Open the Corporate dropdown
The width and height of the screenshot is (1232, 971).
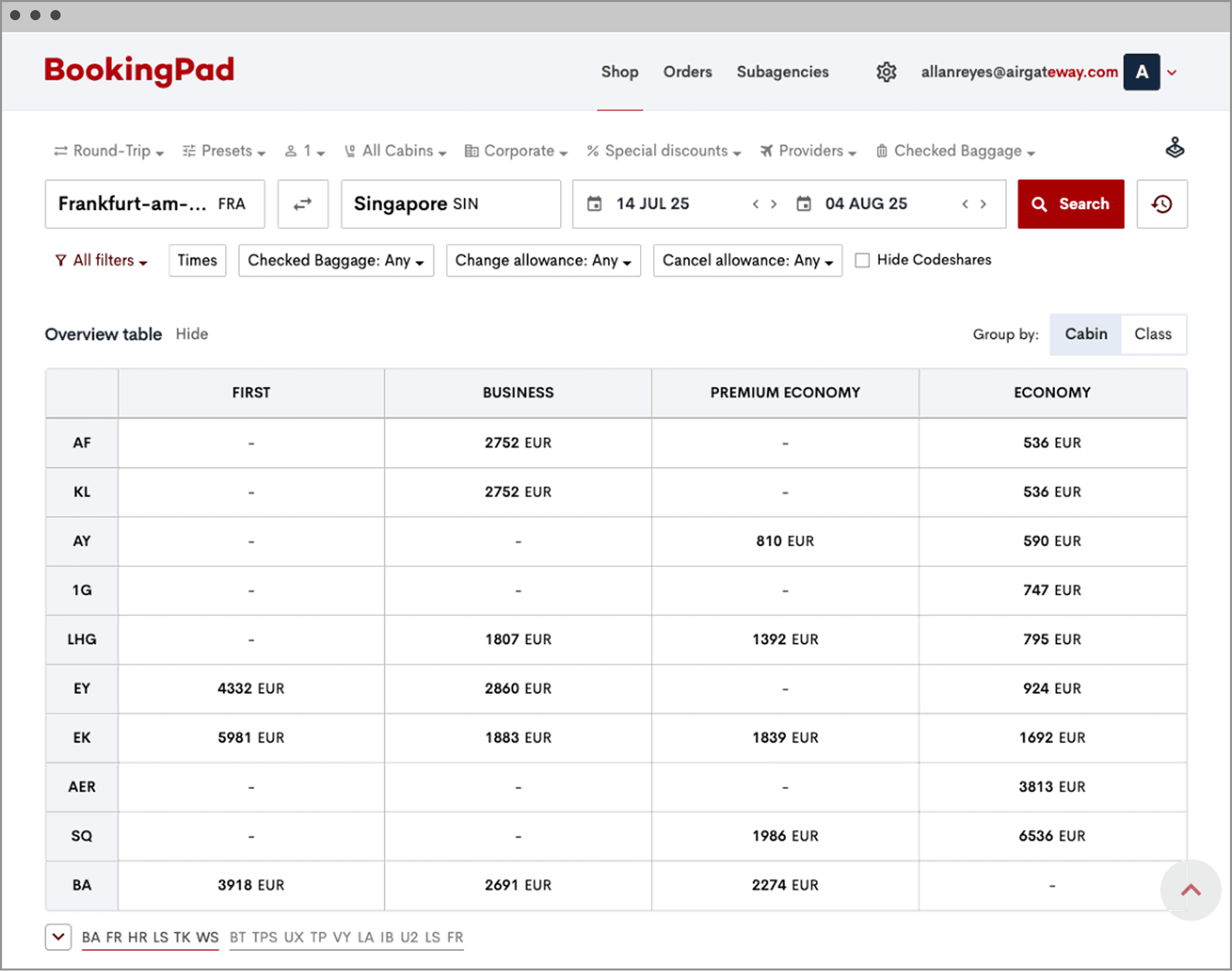click(517, 151)
